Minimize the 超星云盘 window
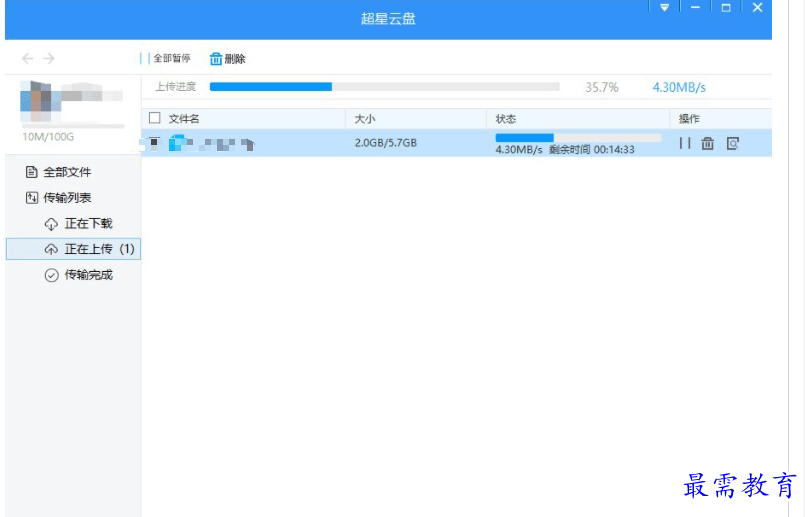Screen dimensions: 805x517 click(x=695, y=7)
